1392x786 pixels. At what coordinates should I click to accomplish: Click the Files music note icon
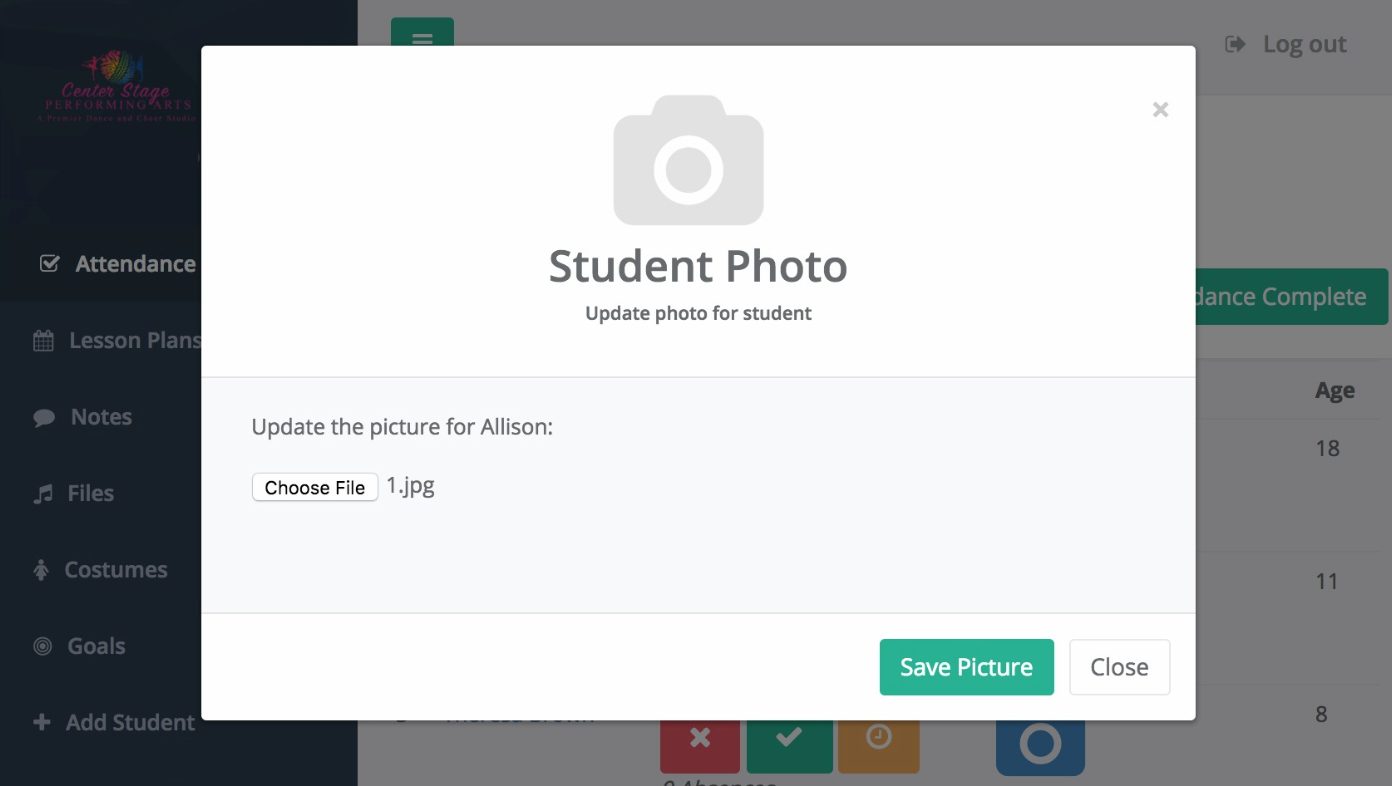click(42, 494)
